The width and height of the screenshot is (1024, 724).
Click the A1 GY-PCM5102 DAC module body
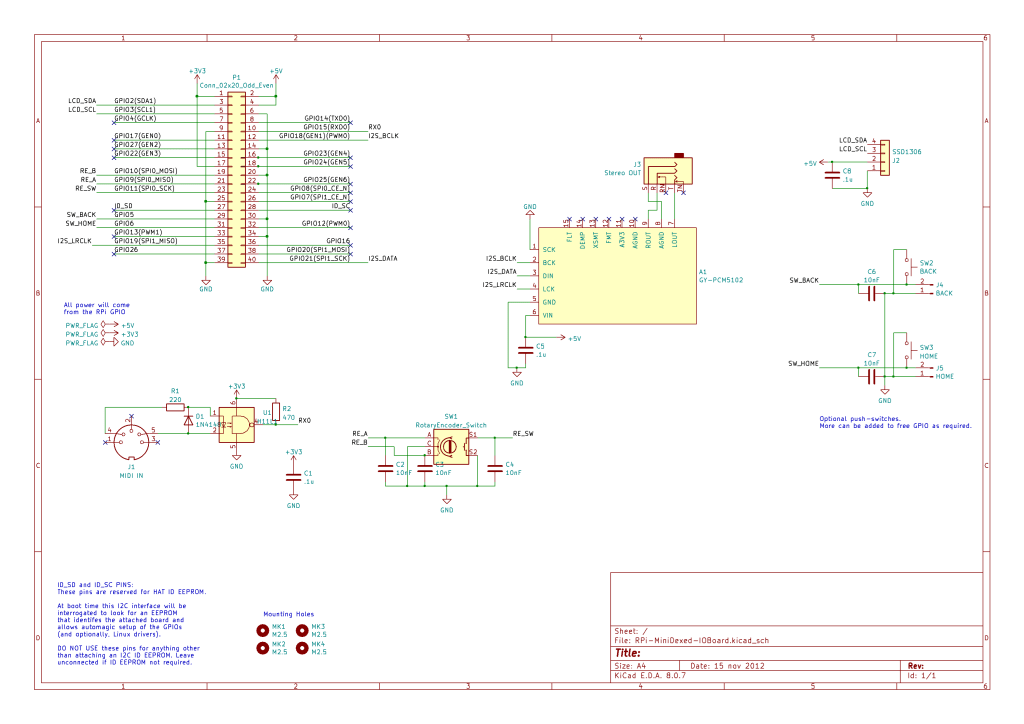coord(613,276)
